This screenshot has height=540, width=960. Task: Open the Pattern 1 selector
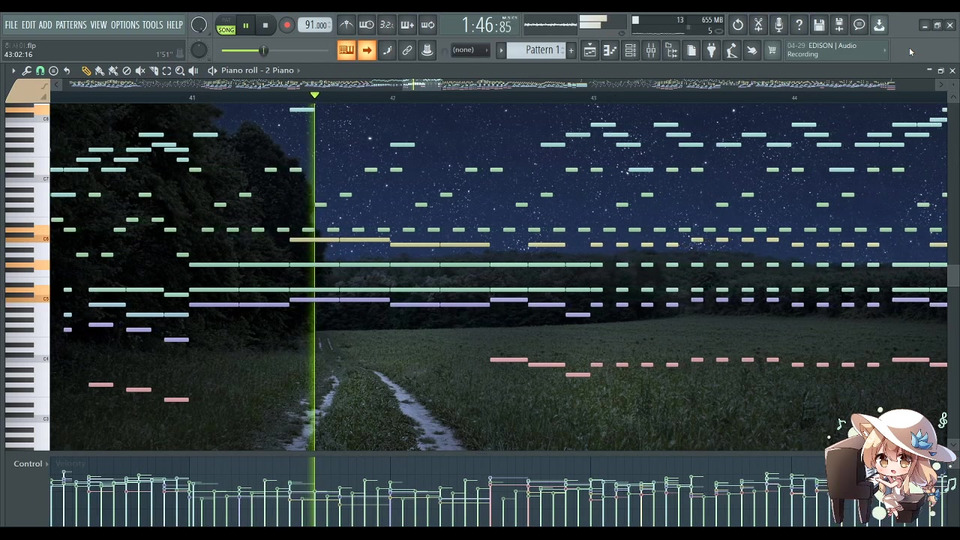click(537, 50)
